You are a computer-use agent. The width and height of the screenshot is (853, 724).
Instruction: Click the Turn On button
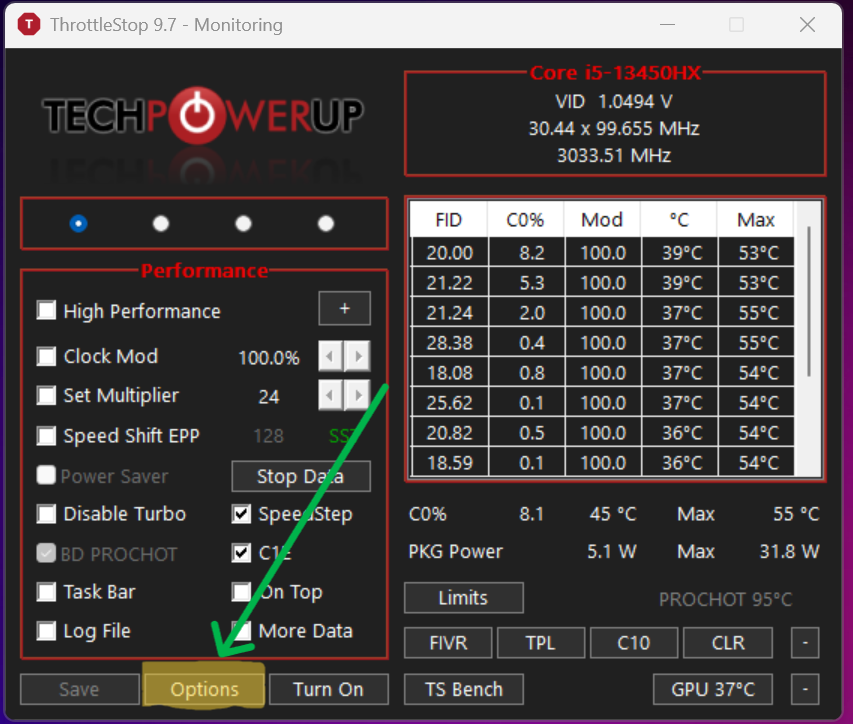(x=329, y=689)
